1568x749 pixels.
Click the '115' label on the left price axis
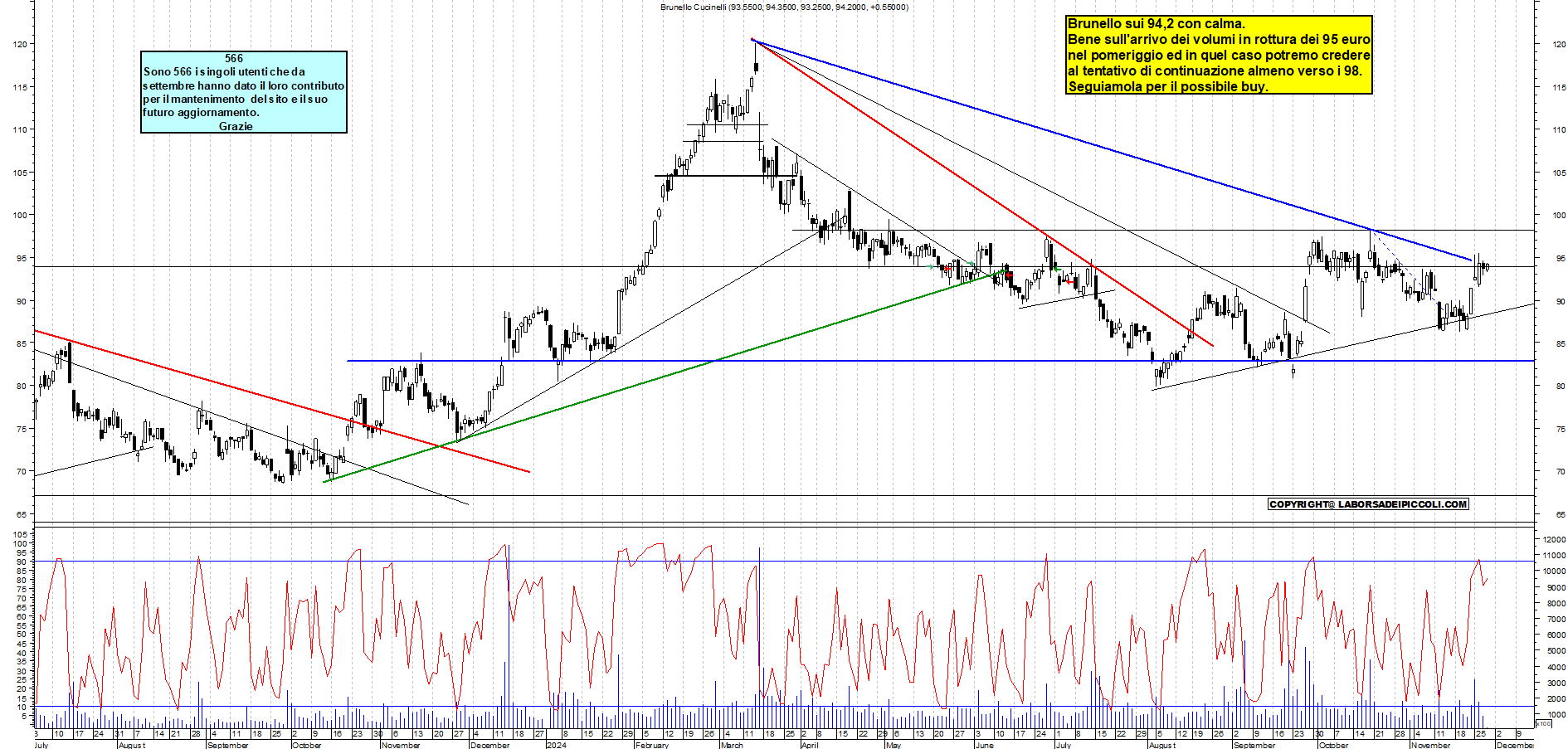[x=20, y=87]
